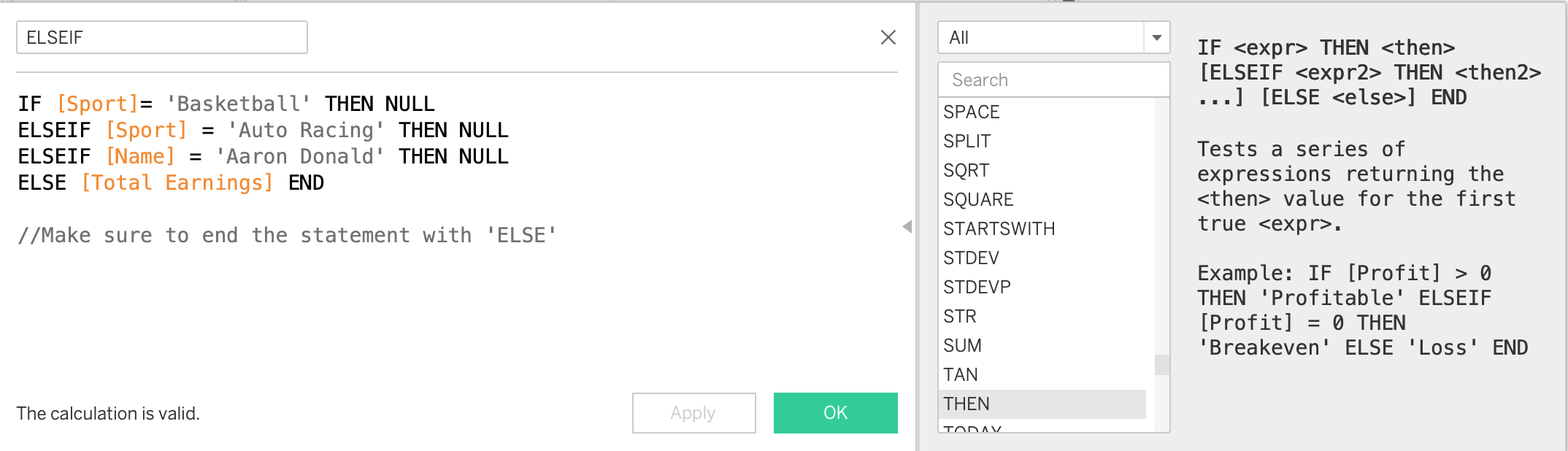Pick the STR function
Image resolution: width=1568 pixels, height=451 pixels.
pyautogui.click(x=960, y=317)
